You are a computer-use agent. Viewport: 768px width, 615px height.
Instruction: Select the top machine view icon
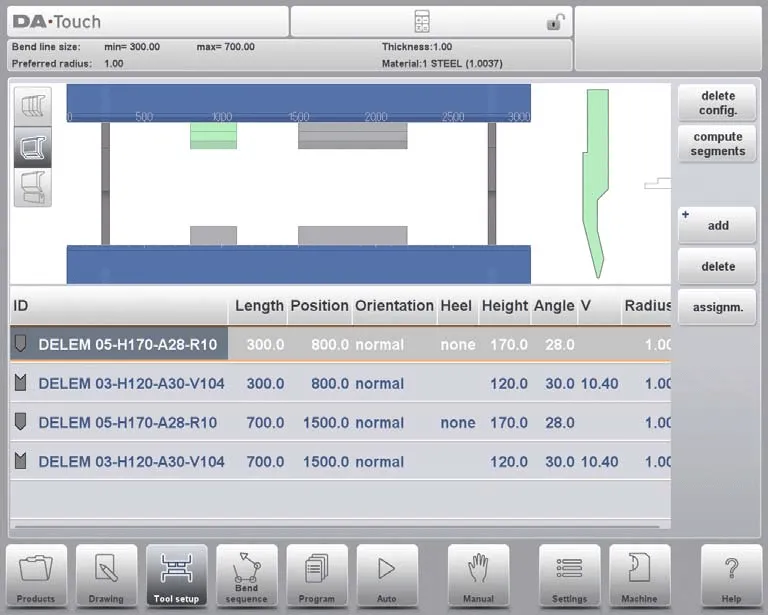click(x=32, y=106)
